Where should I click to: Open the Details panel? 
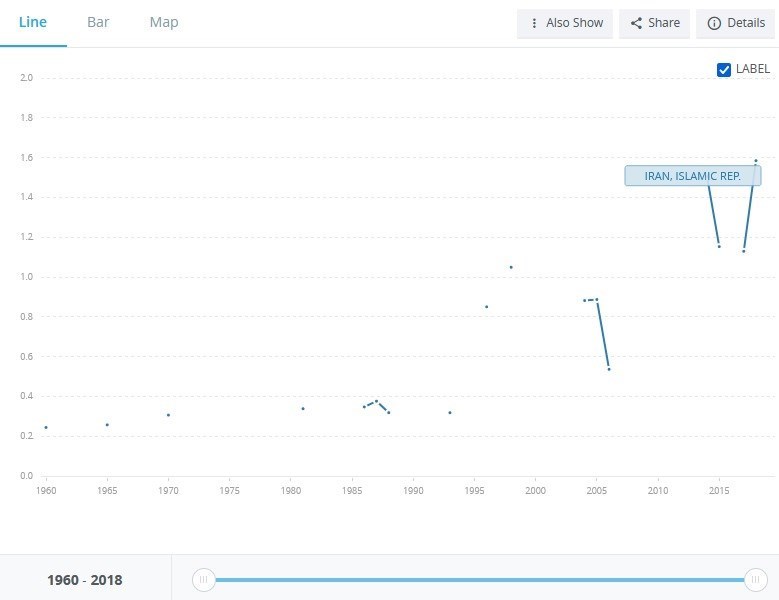click(735, 23)
